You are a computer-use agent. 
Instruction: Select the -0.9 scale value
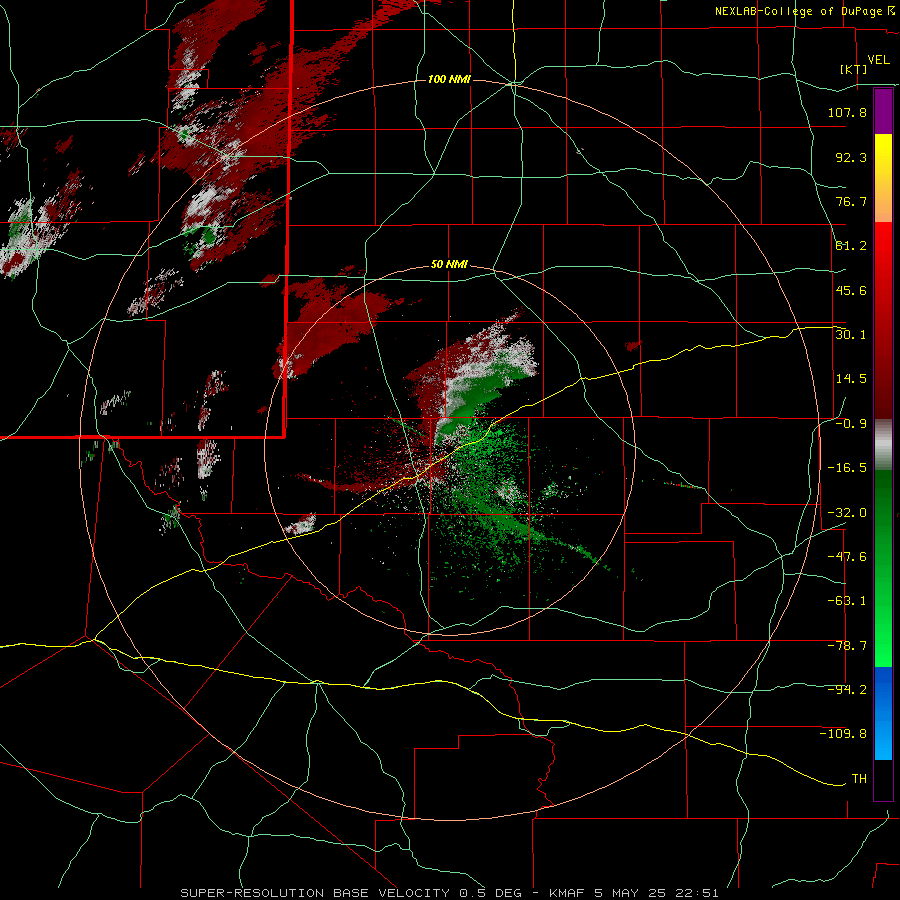click(851, 424)
